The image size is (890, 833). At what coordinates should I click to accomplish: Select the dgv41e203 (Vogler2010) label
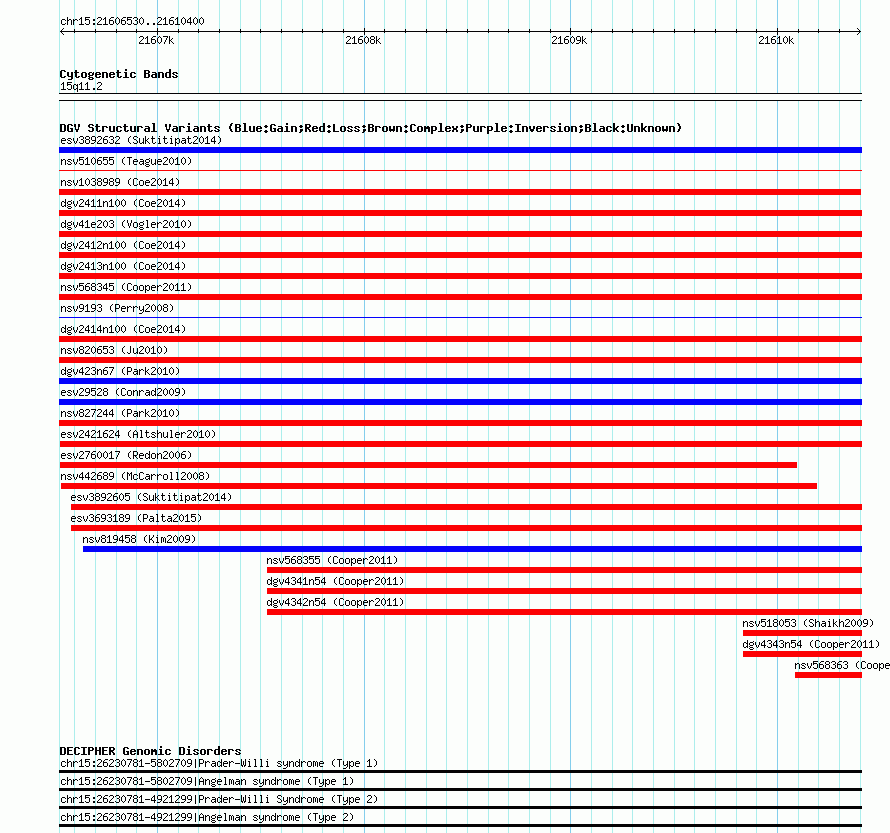(x=126, y=224)
